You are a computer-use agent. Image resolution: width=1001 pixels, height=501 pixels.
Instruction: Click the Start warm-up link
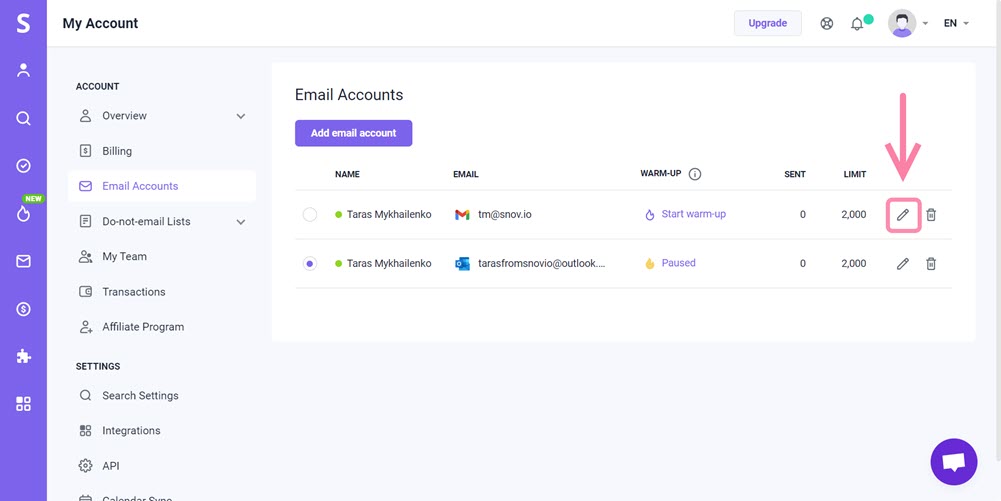693,214
